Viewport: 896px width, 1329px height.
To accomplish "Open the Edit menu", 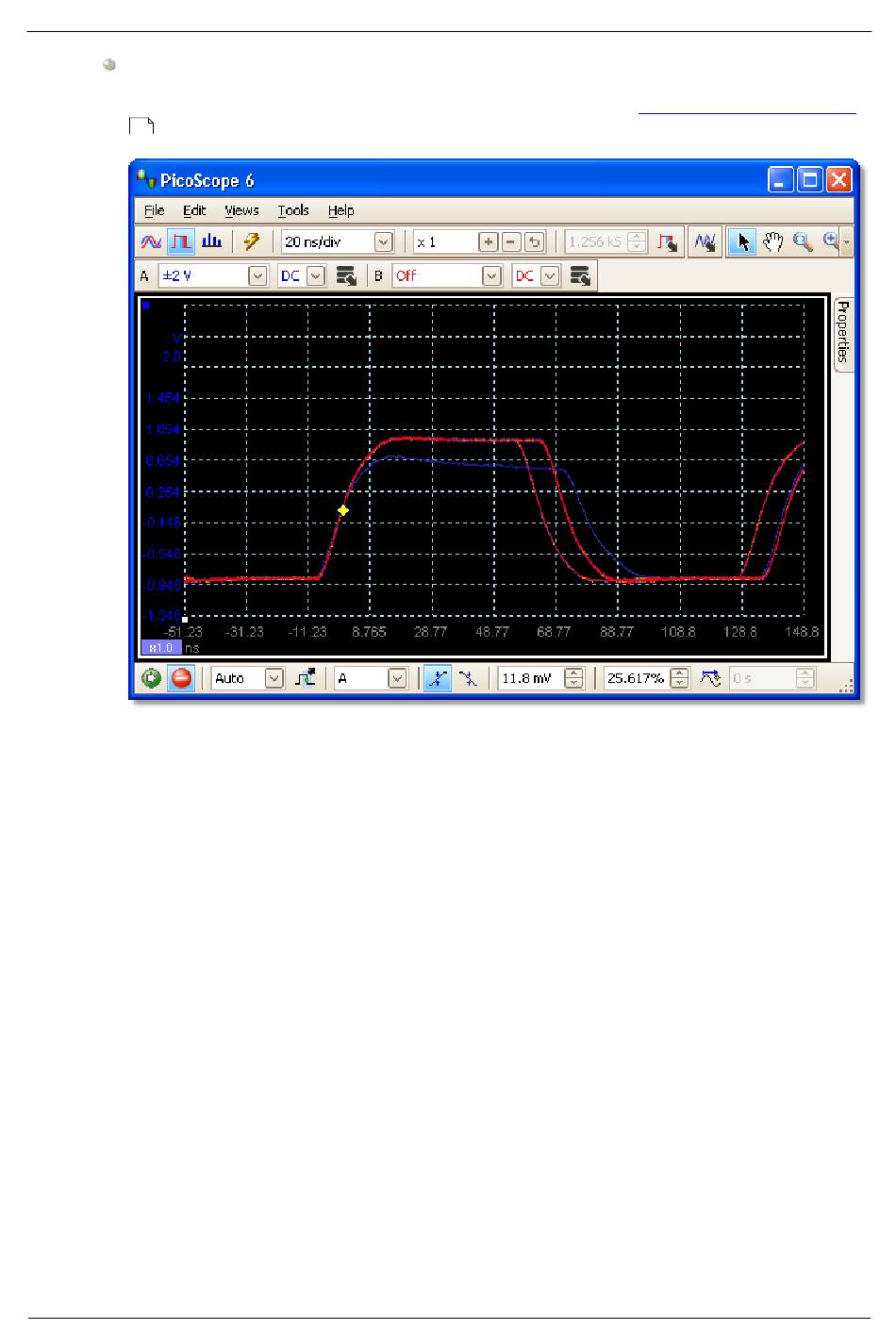I will click(194, 210).
